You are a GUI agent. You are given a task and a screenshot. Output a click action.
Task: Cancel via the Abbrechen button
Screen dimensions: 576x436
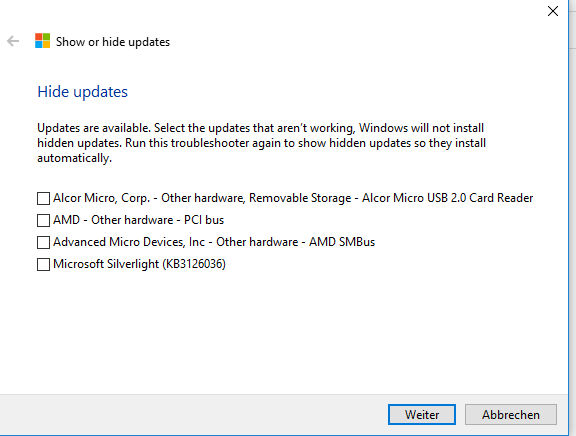[x=511, y=415]
